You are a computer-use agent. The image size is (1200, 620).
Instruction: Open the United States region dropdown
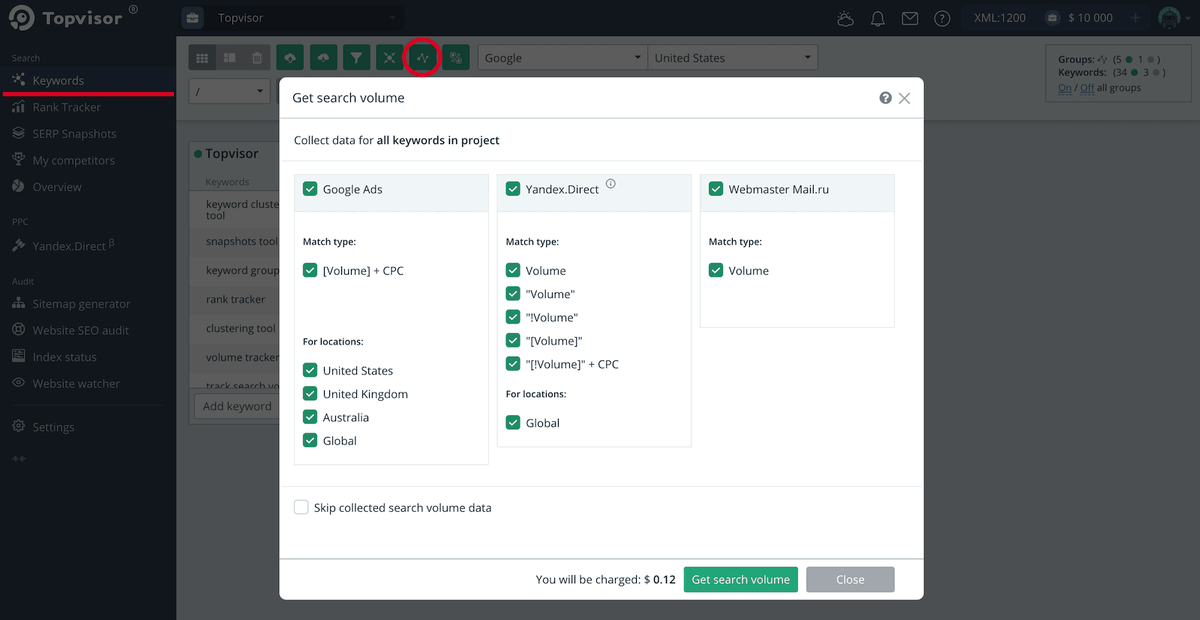tap(733, 58)
